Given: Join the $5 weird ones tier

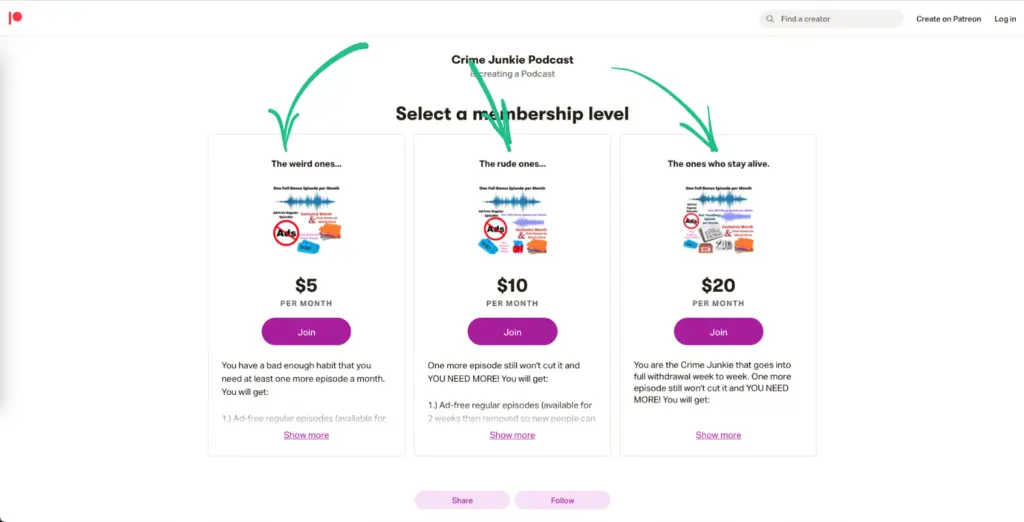Looking at the screenshot, I should pyautogui.click(x=306, y=332).
